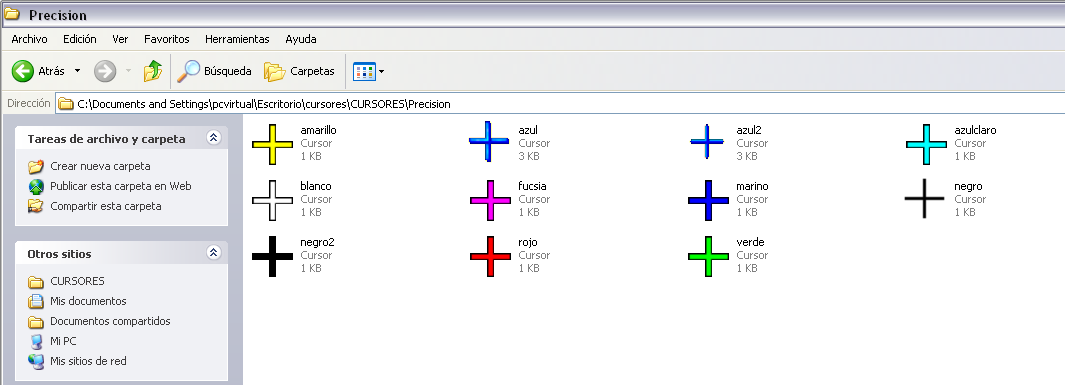Open Mis sitios de red link

pos(88,361)
